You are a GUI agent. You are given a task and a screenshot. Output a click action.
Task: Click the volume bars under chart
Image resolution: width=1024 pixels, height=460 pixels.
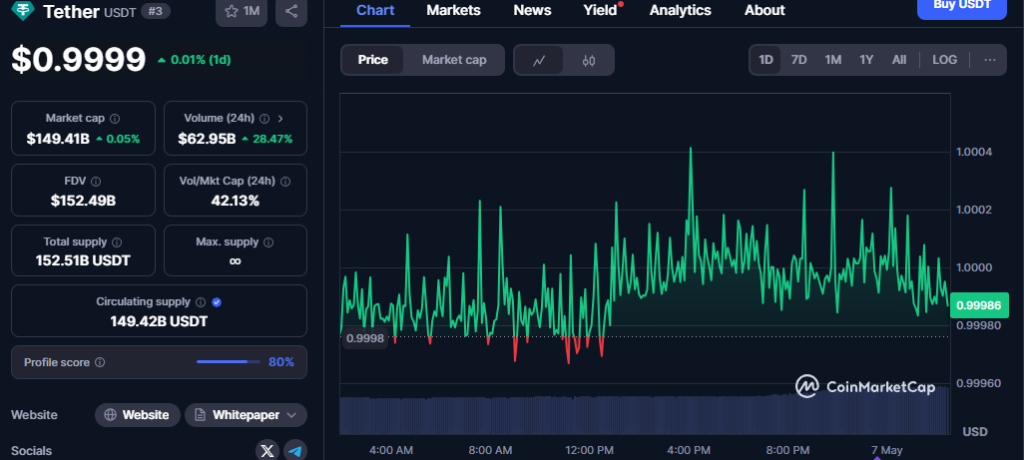click(645, 415)
